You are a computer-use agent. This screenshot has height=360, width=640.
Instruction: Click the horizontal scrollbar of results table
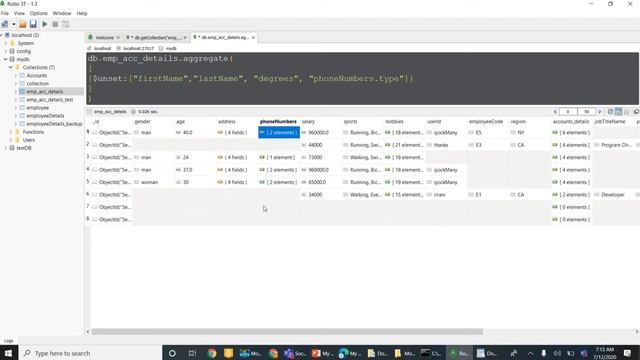[287, 331]
